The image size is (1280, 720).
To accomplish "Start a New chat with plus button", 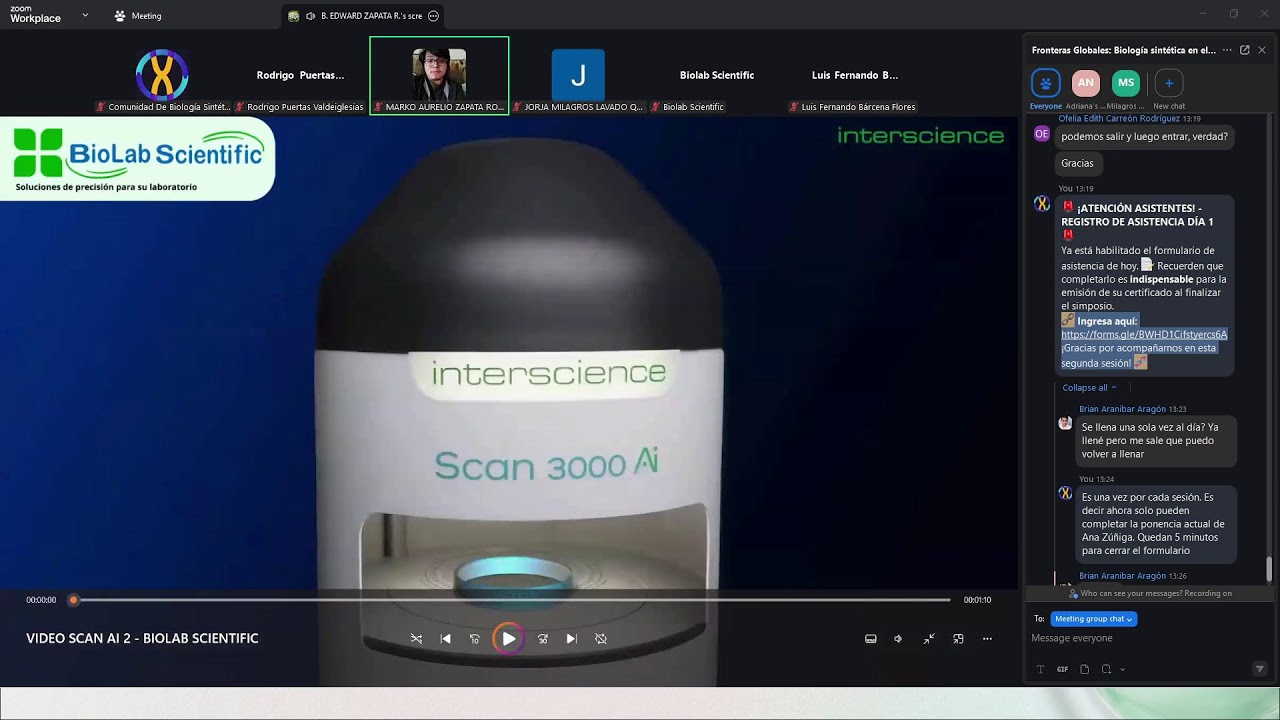I will (1169, 88).
